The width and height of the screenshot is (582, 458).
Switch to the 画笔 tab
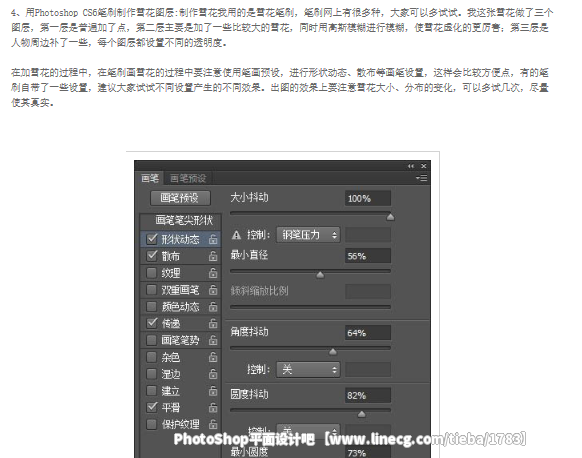[150, 179]
